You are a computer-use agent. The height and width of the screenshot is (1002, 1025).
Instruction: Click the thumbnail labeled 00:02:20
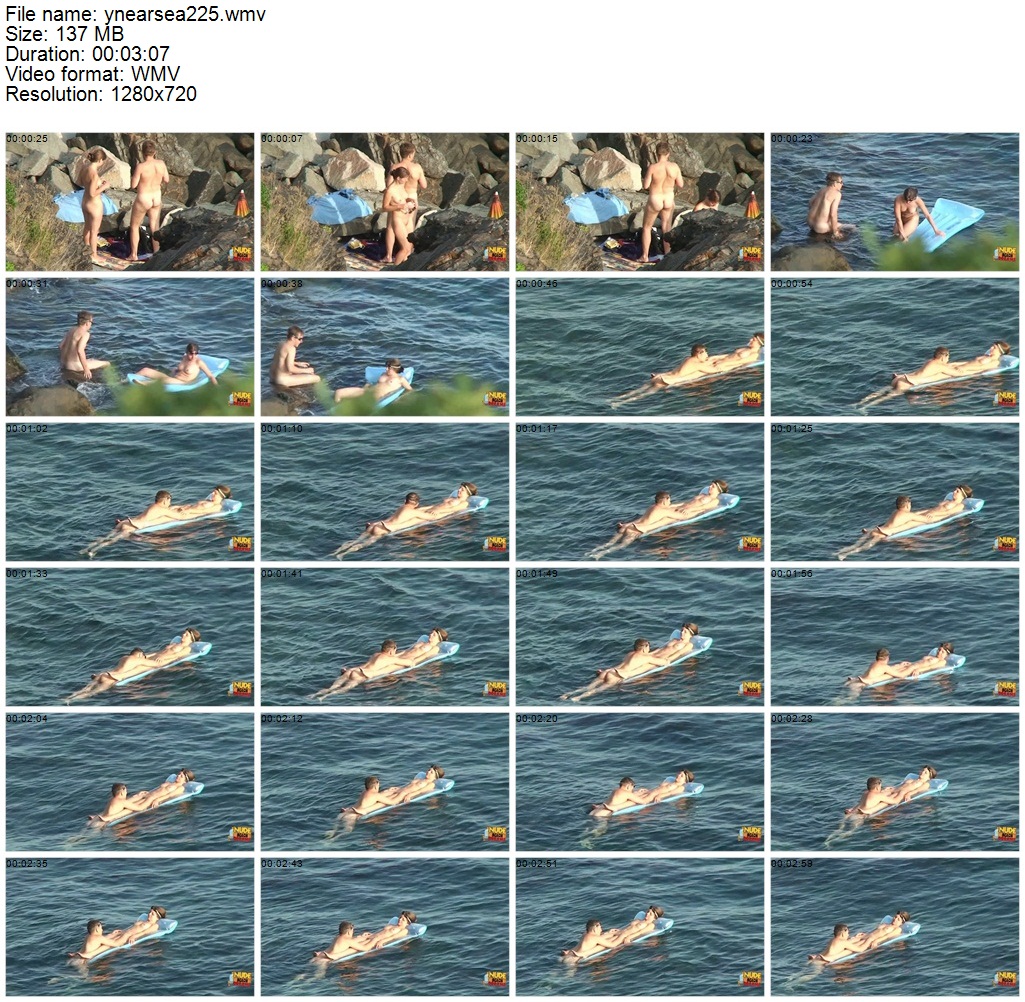[x=639, y=782]
